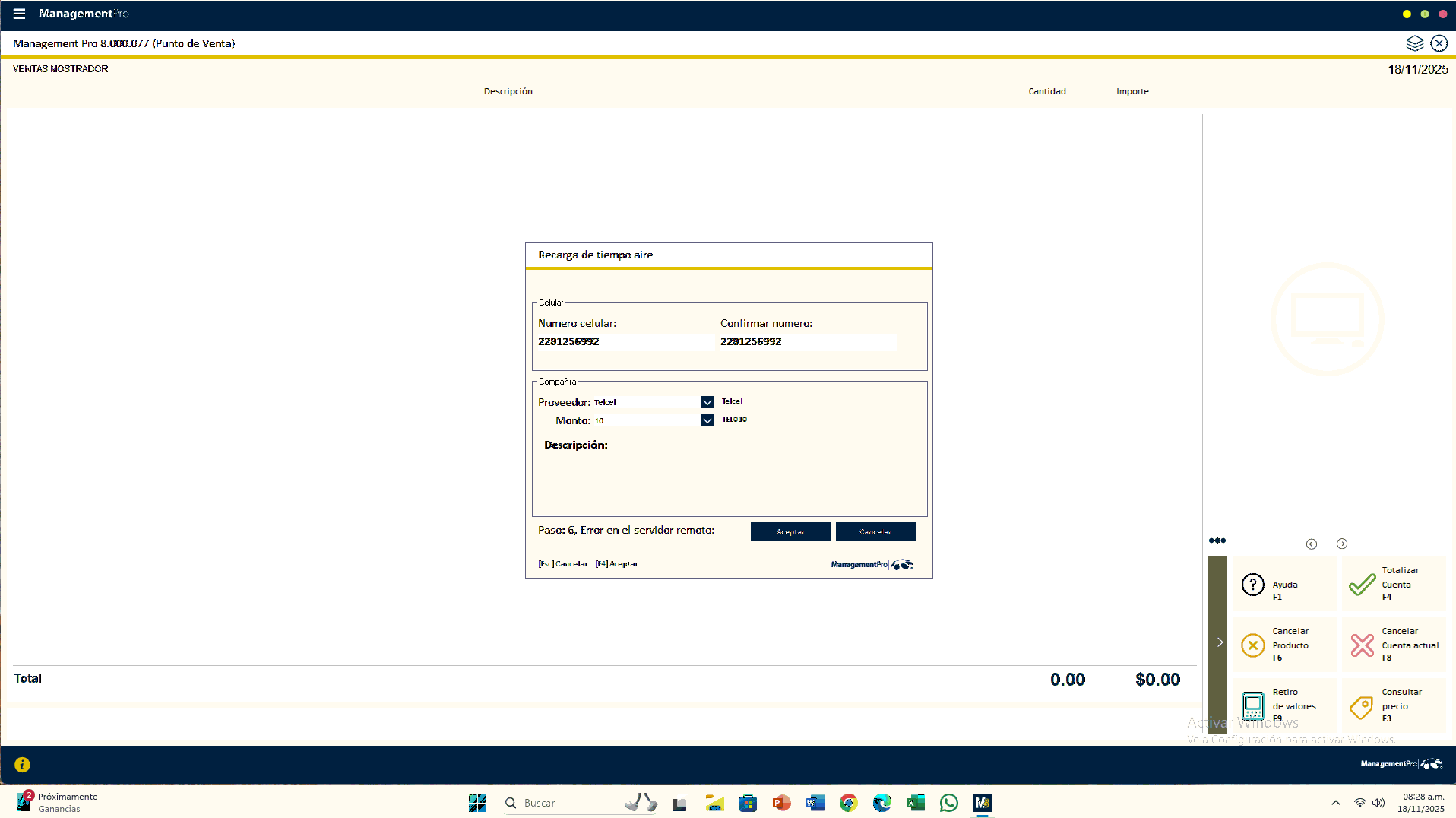
Task: Expand the Proveedor dropdown
Action: click(x=707, y=402)
